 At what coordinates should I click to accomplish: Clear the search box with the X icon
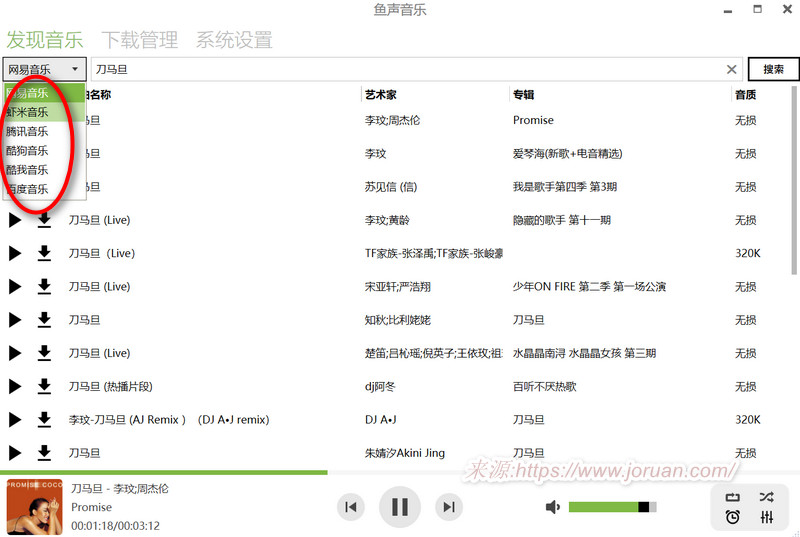click(x=731, y=70)
